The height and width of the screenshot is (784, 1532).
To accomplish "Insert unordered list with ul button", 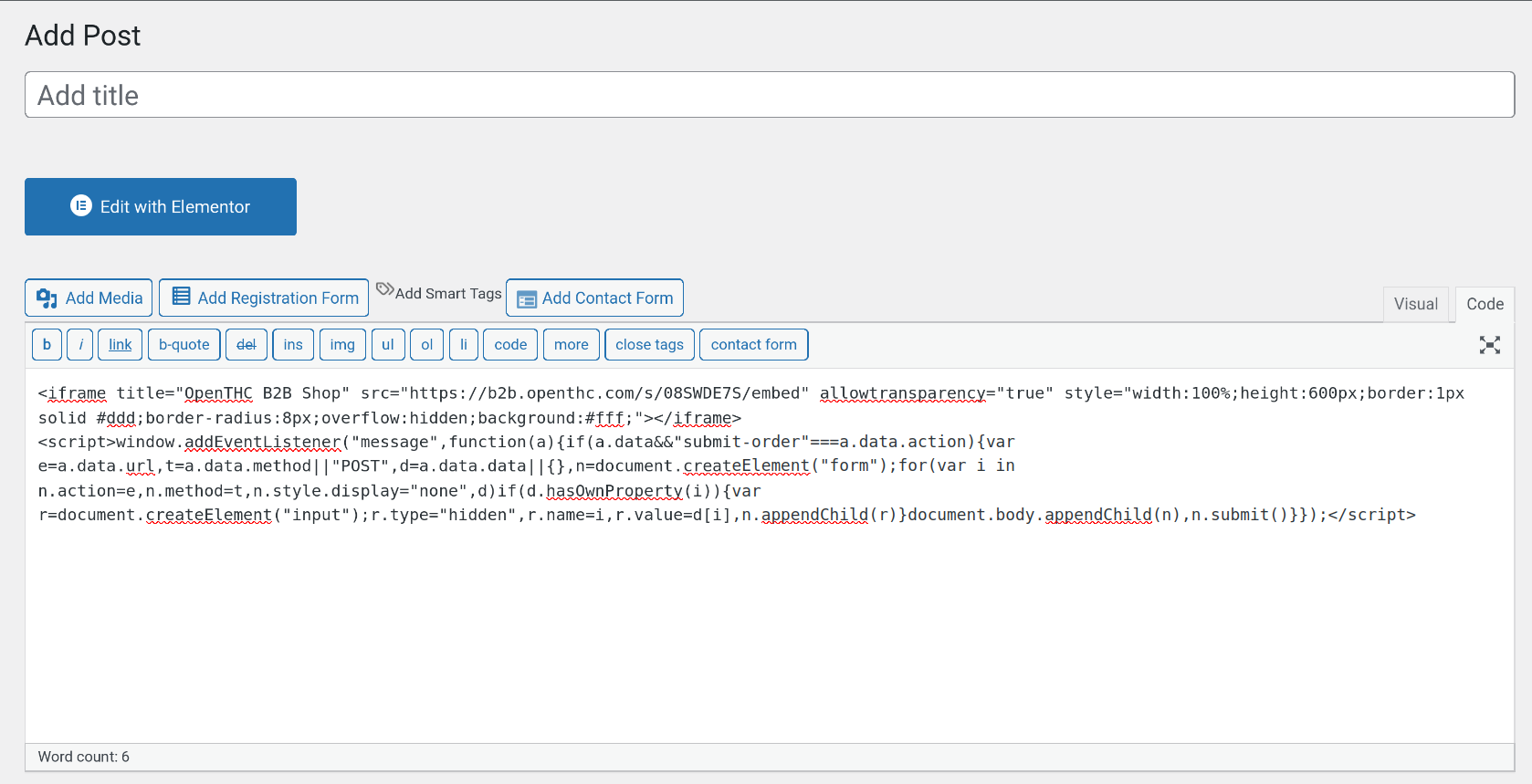I will click(x=388, y=344).
